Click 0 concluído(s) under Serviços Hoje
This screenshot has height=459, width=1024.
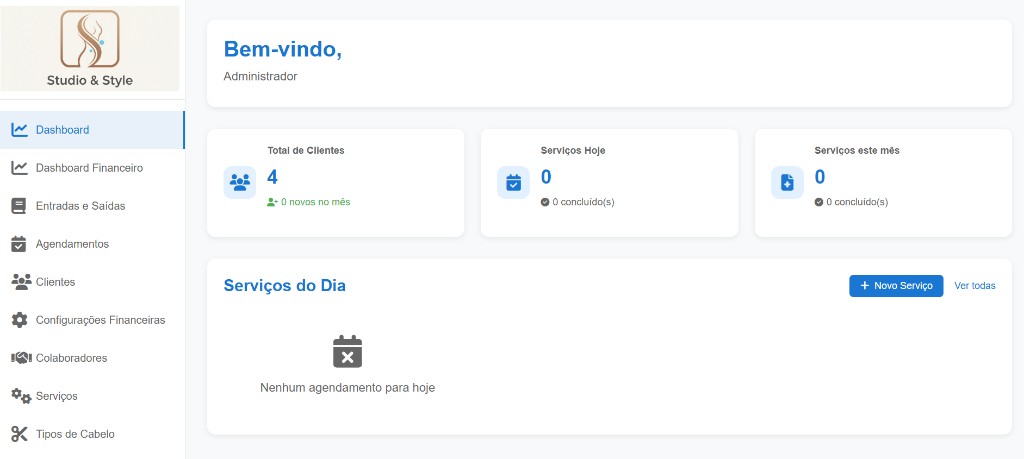583,202
